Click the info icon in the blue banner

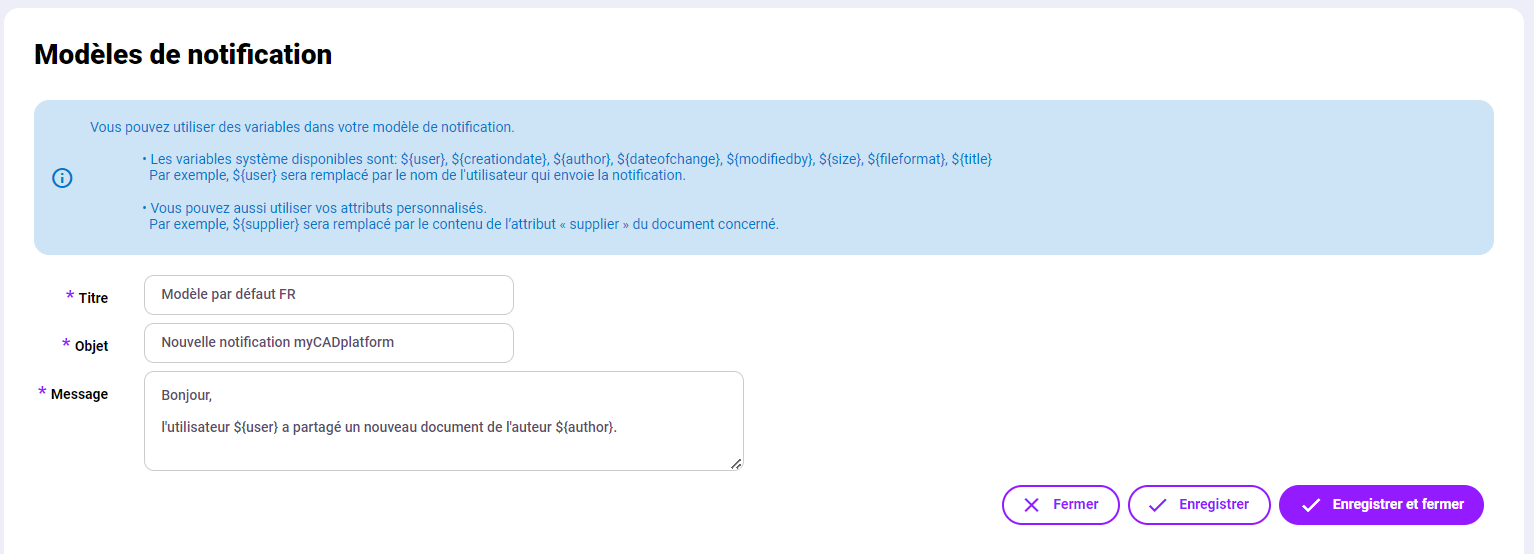pyautogui.click(x=62, y=178)
